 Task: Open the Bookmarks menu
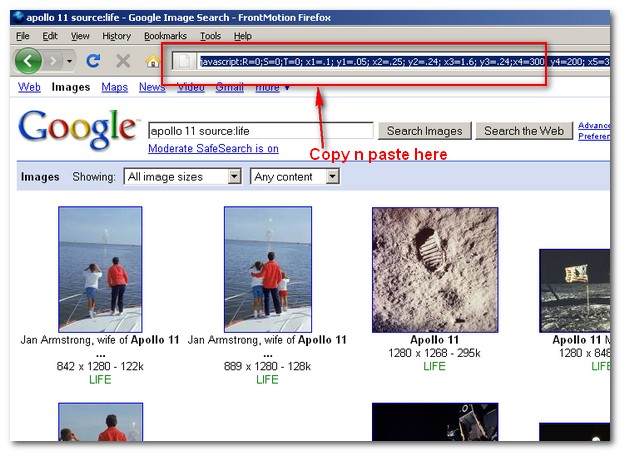tap(165, 36)
